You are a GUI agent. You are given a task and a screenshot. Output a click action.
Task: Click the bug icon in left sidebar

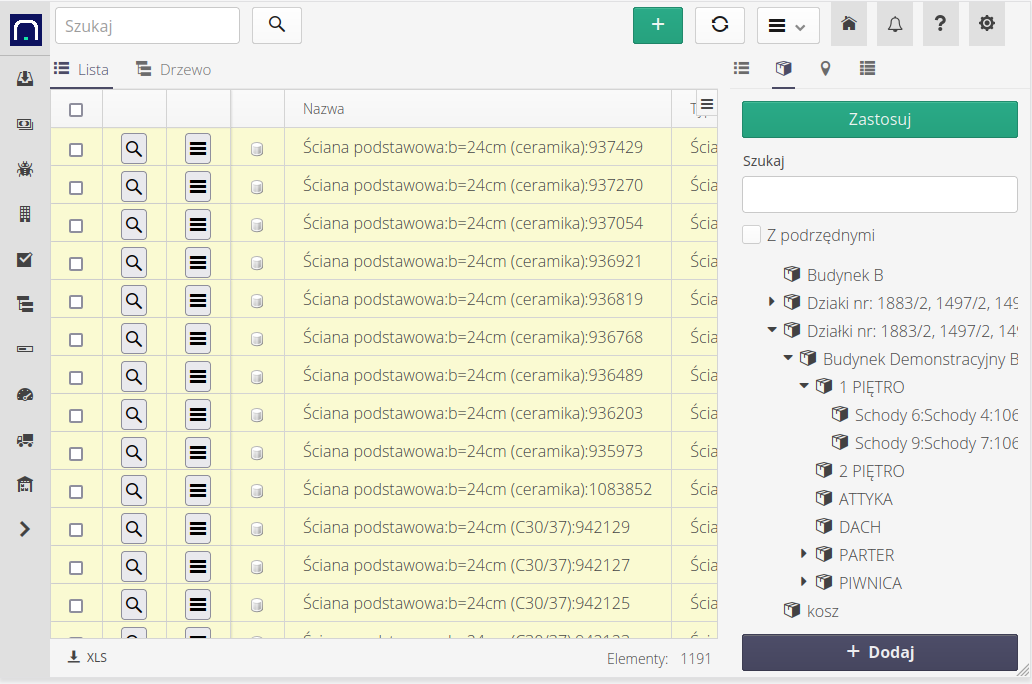coord(25,168)
